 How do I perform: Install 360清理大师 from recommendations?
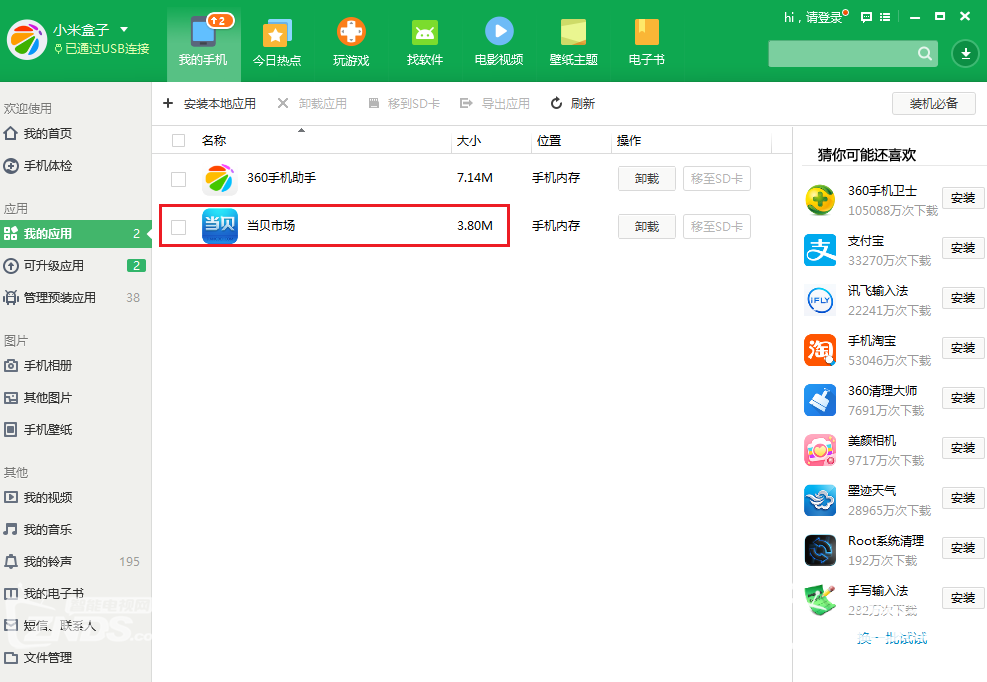click(x=963, y=398)
